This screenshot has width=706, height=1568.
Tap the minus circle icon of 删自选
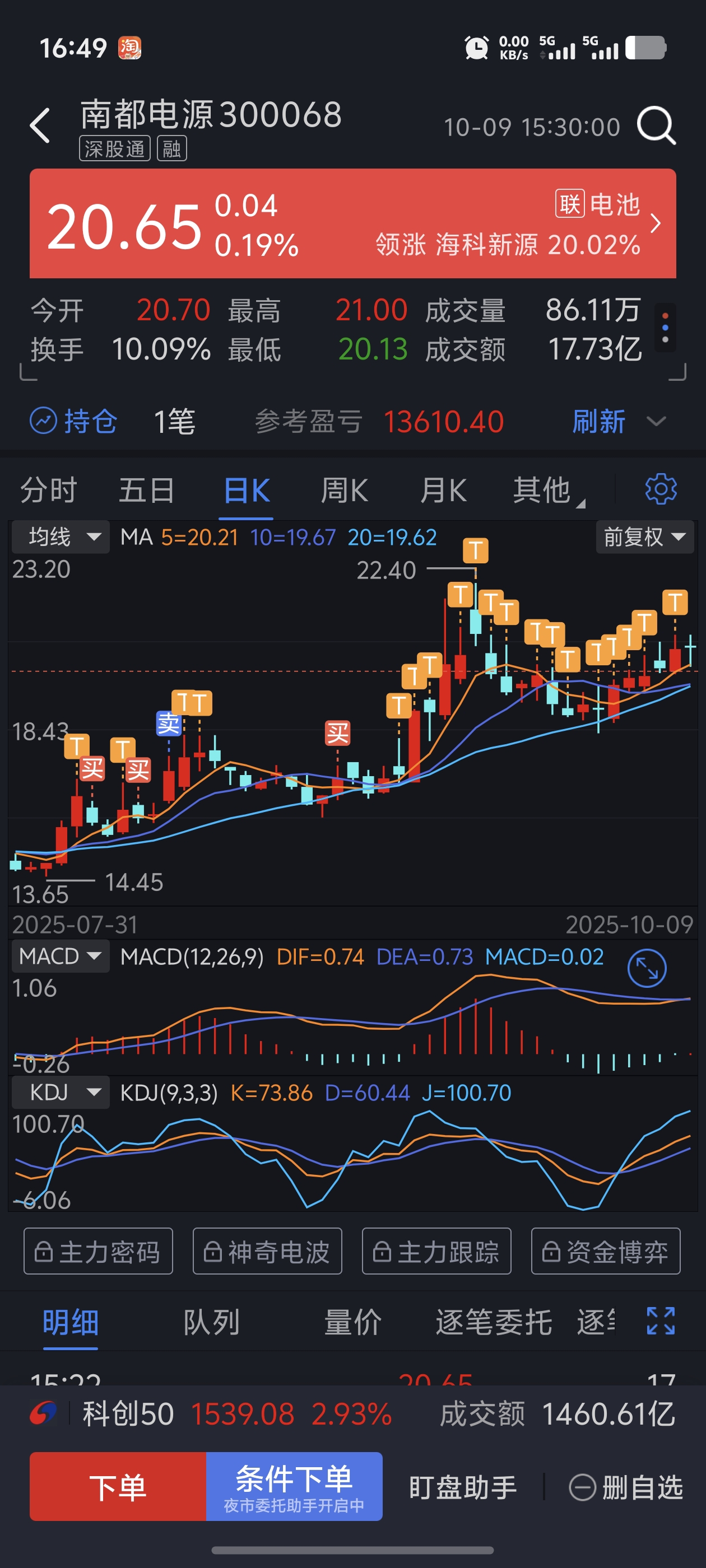582,1487
